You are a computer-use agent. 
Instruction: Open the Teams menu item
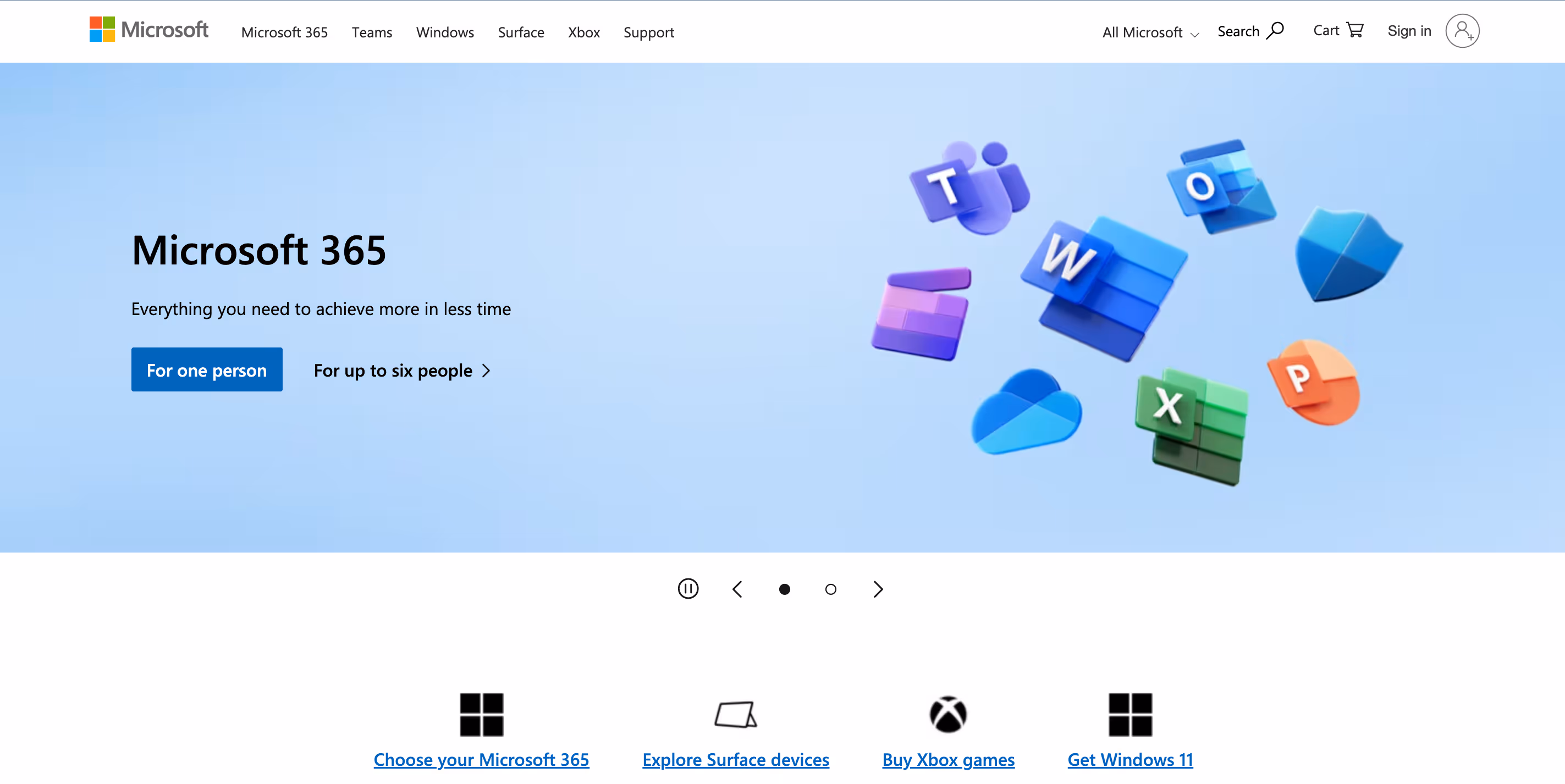(372, 33)
